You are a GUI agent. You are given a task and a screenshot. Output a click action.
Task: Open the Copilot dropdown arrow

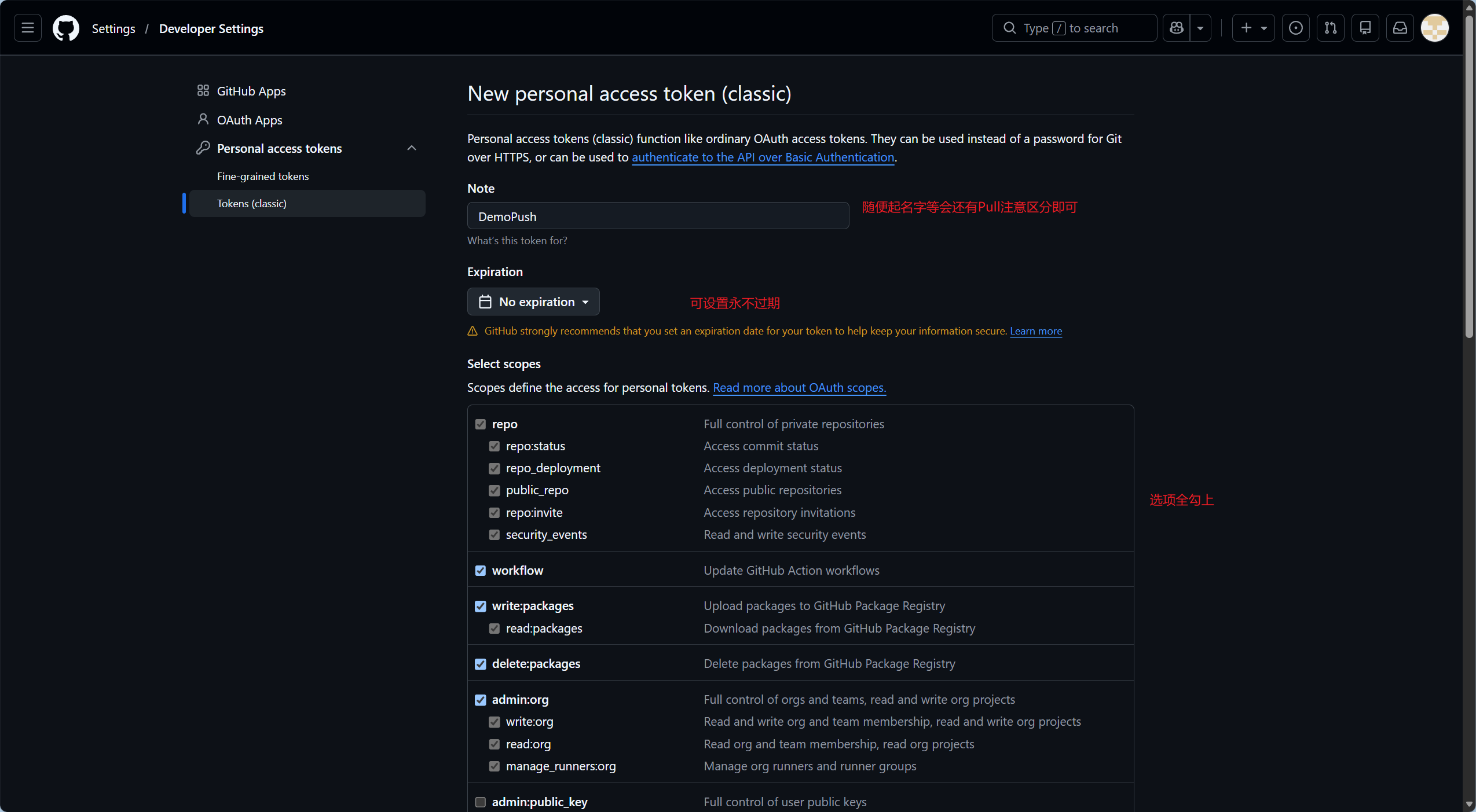pos(1200,28)
